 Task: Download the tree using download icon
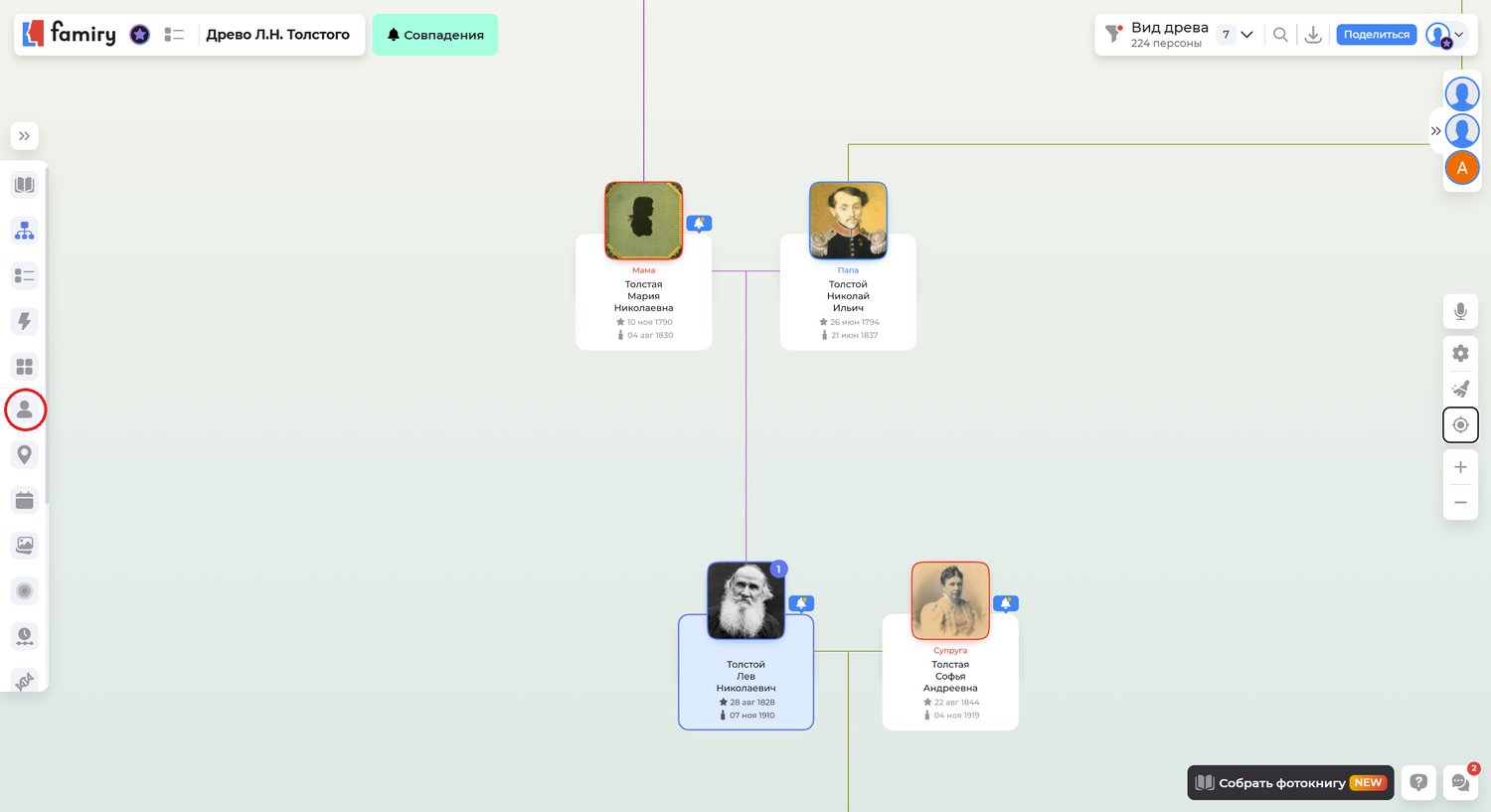click(x=1313, y=35)
